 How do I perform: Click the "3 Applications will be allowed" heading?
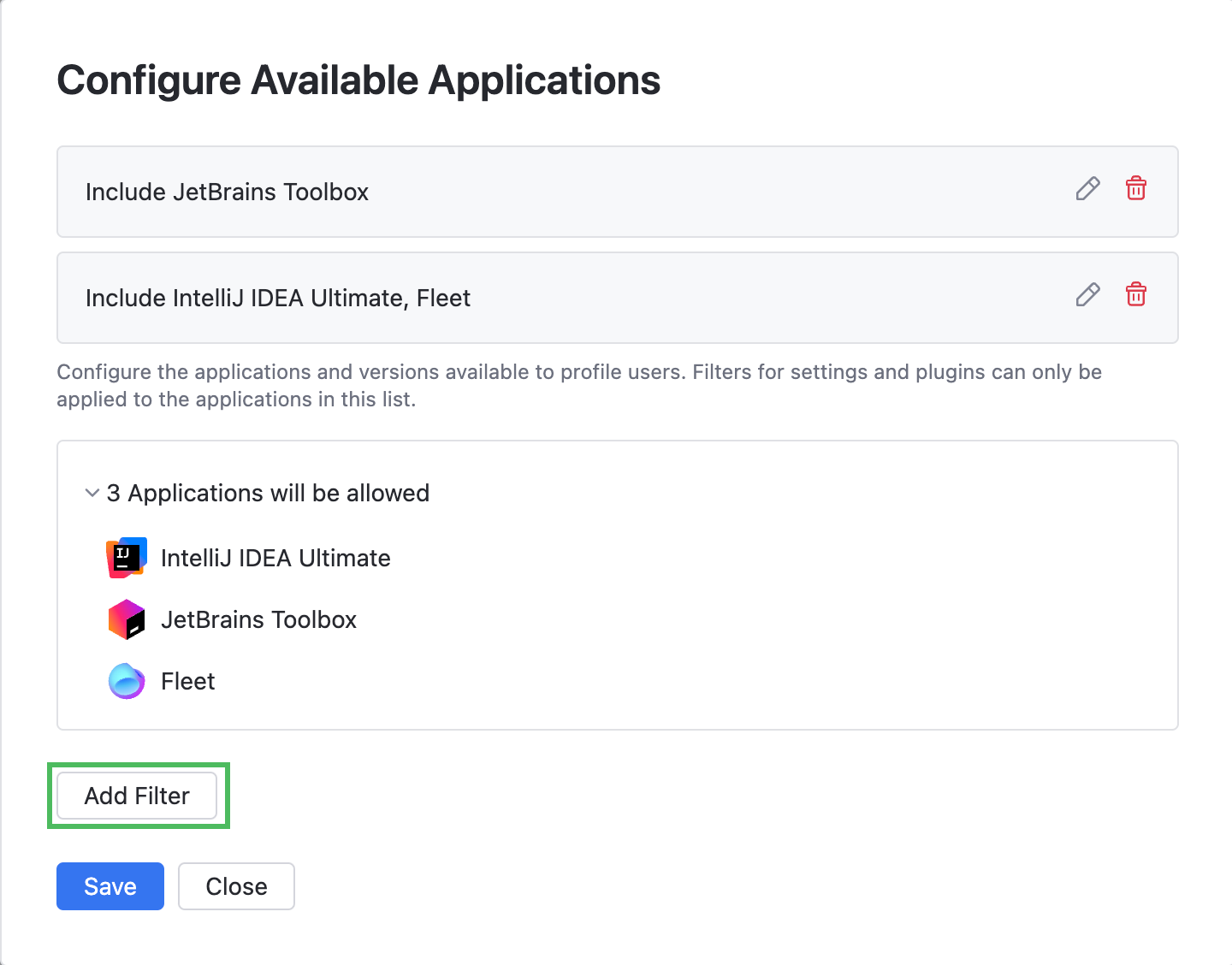[x=268, y=493]
